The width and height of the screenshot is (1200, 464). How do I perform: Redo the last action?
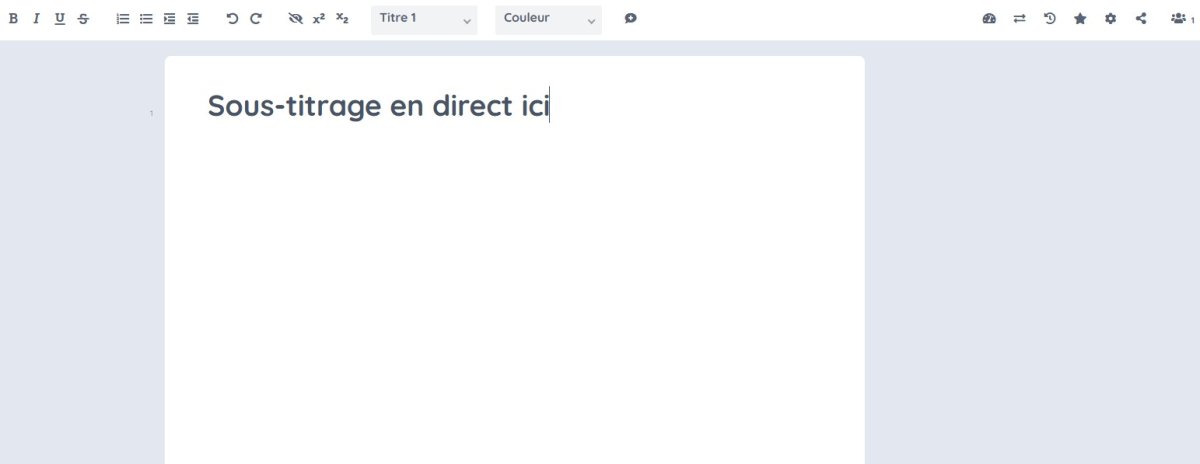click(x=256, y=19)
